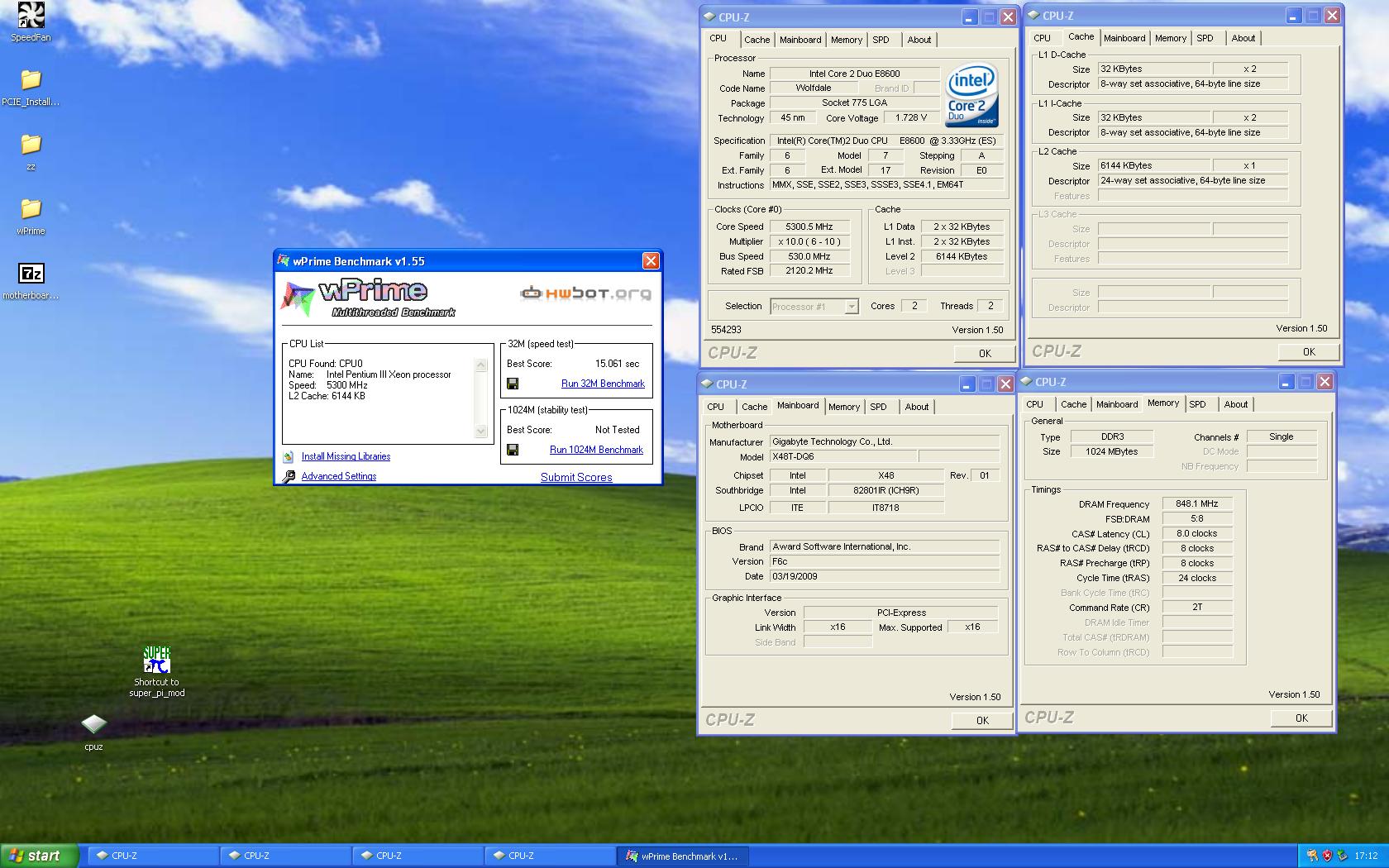
Task: Click the Multiplier x 10.0 ( 6 - 10 ) value
Action: pos(809,241)
